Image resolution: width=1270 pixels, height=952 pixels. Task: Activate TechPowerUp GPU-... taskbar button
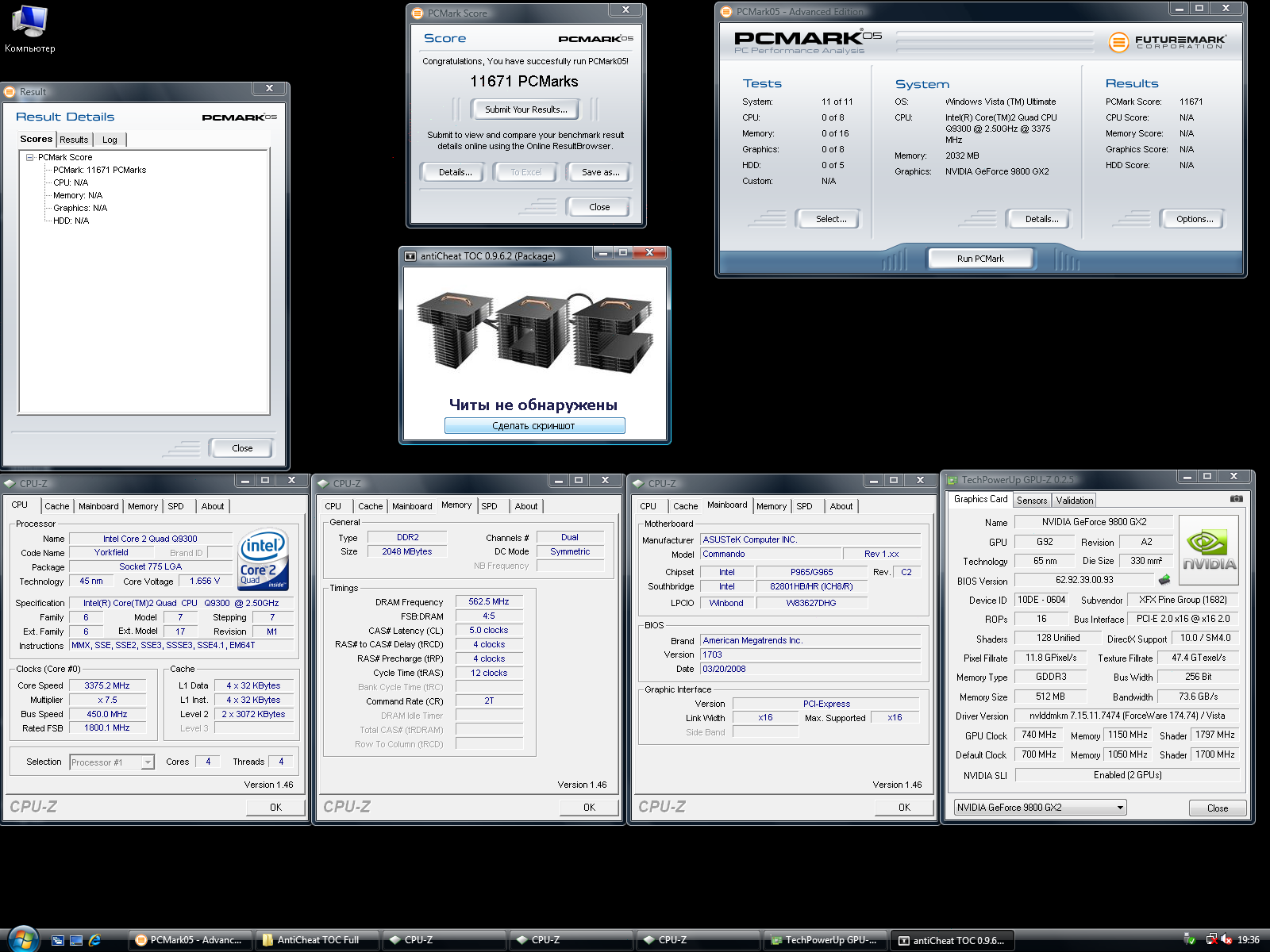click(825, 940)
